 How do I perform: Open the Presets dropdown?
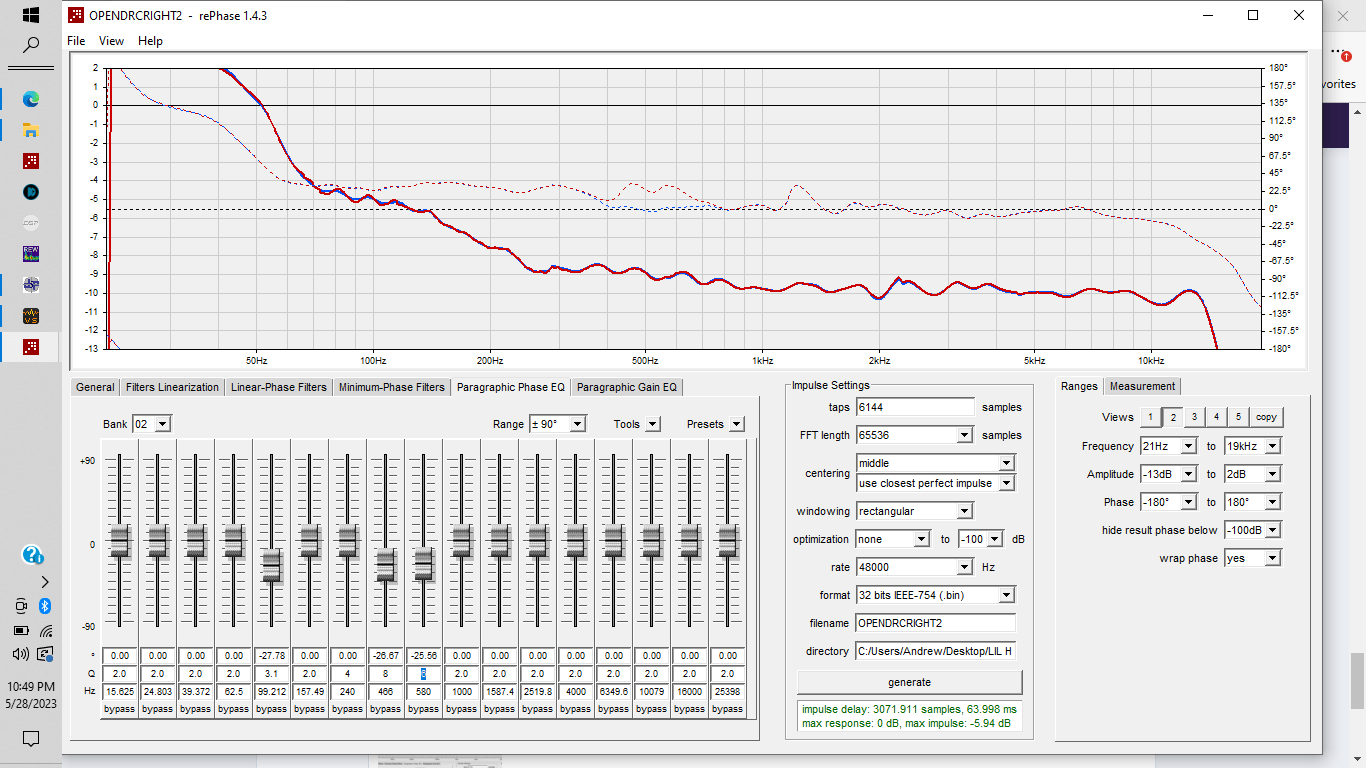tap(736, 424)
